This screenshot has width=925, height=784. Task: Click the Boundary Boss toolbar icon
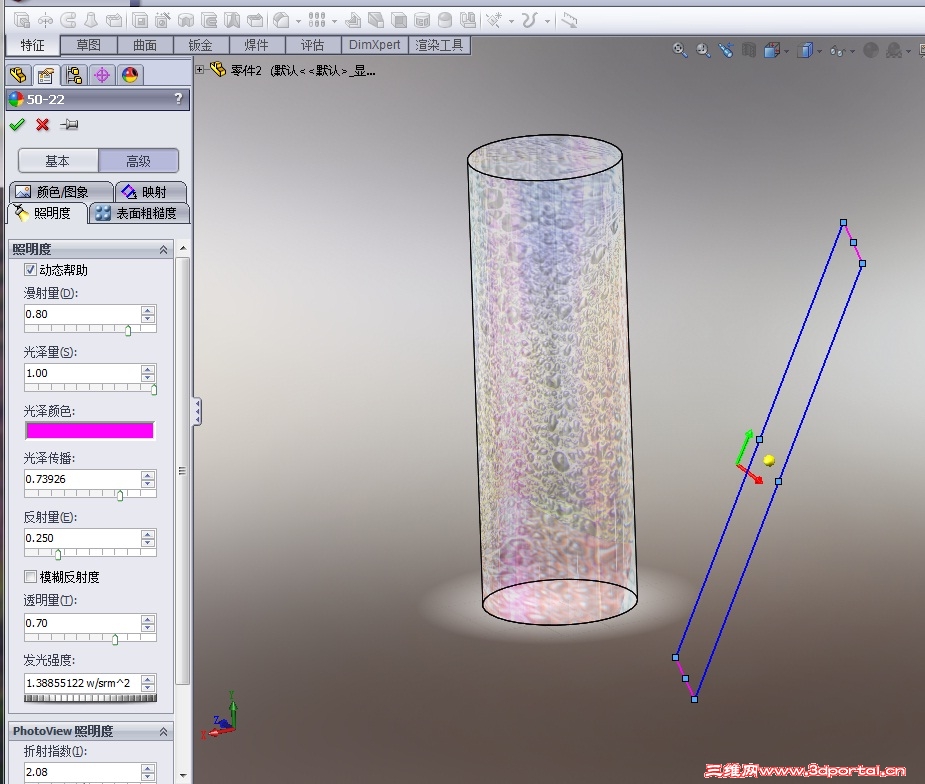[114, 21]
